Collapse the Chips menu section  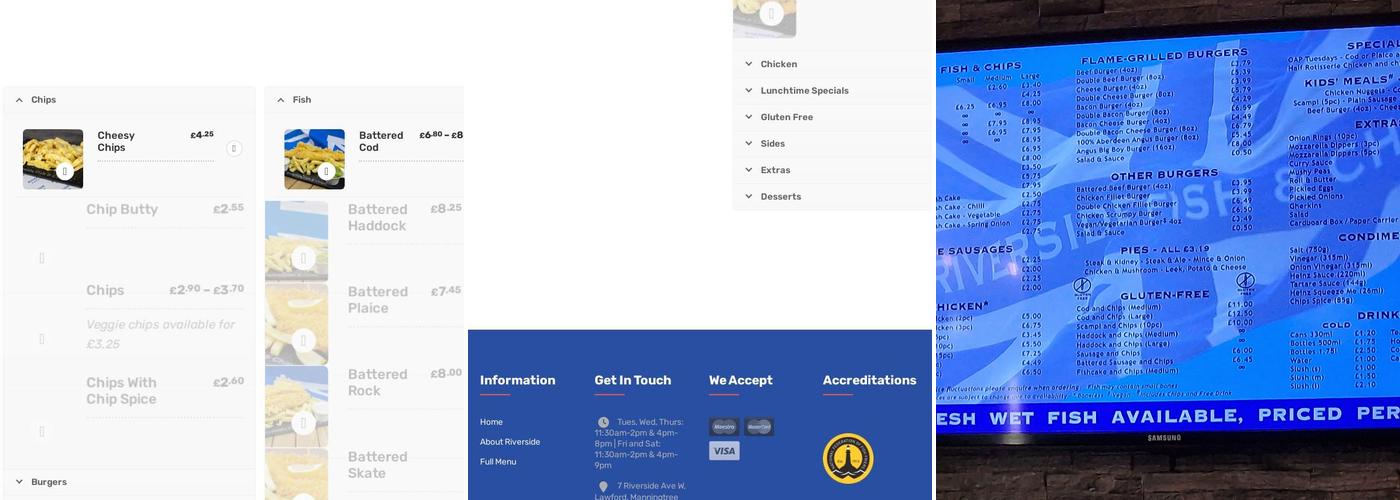click(19, 100)
